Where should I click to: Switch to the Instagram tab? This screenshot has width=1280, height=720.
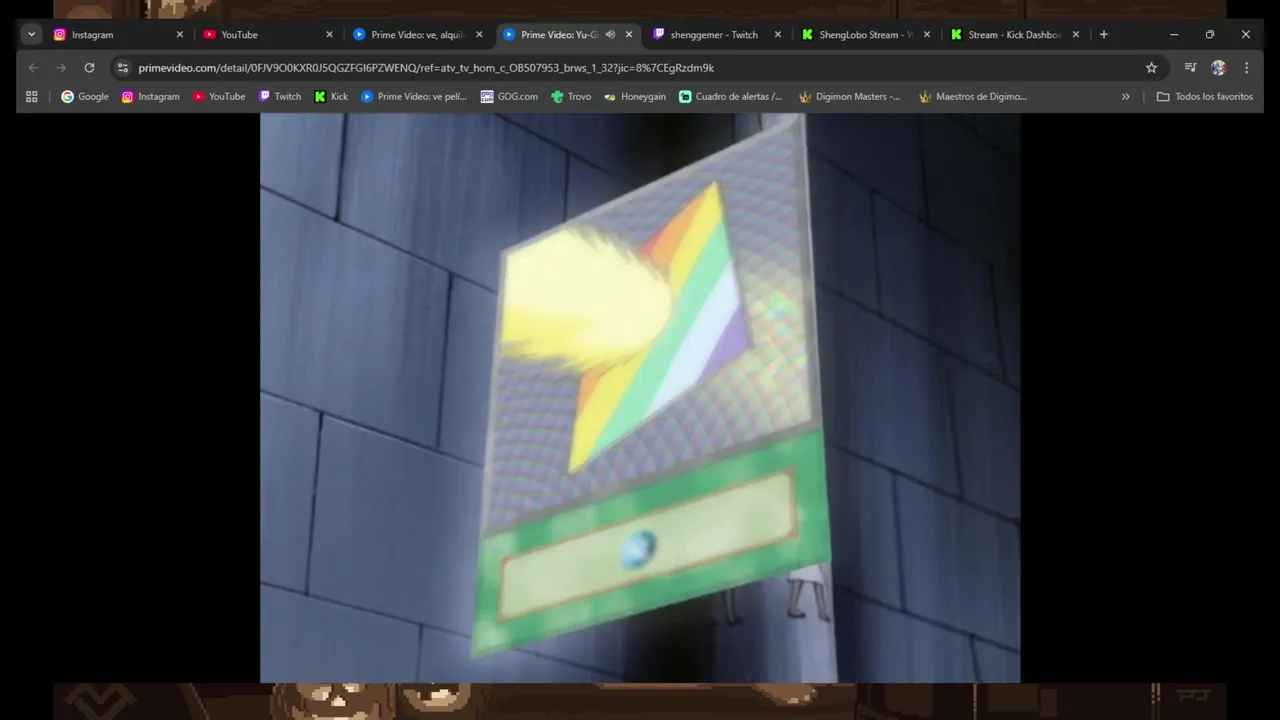(118, 34)
